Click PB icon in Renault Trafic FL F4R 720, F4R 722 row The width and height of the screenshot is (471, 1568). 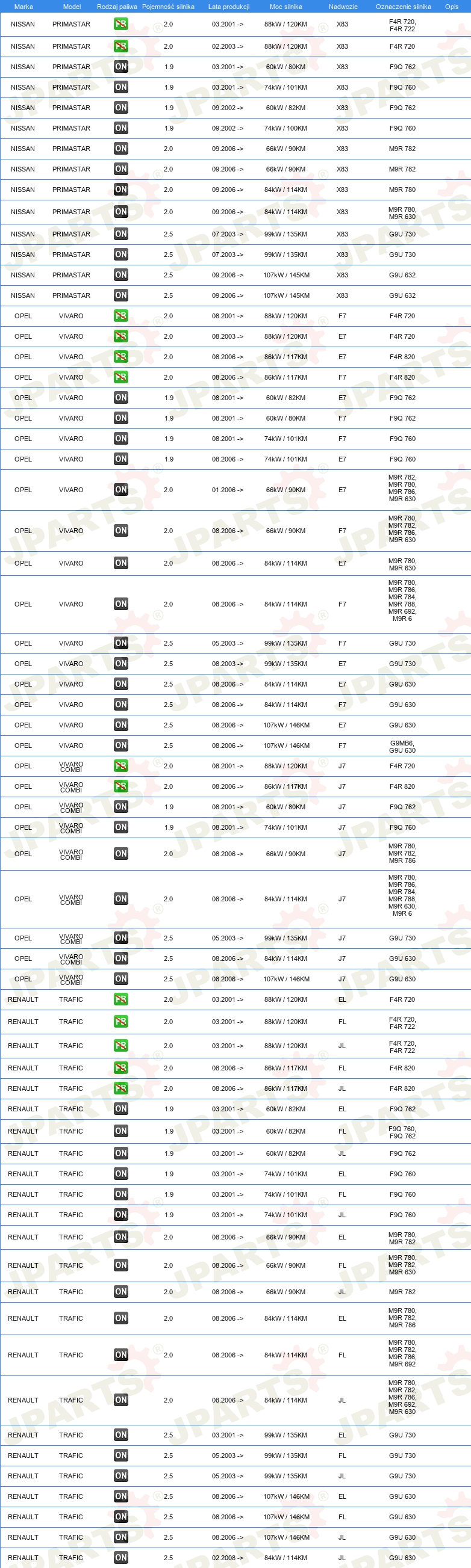(120, 1022)
